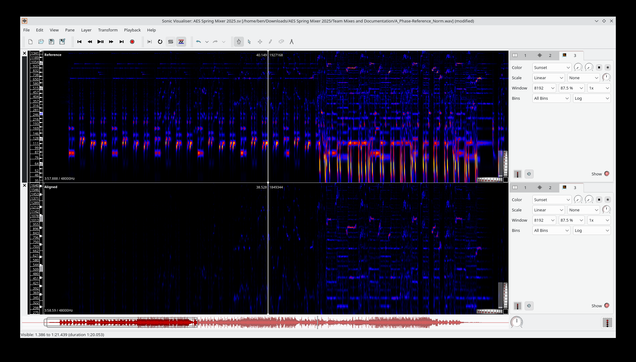Image resolution: width=636 pixels, height=362 pixels.
Task: Select the Select pointer tool
Action: pyautogui.click(x=249, y=42)
